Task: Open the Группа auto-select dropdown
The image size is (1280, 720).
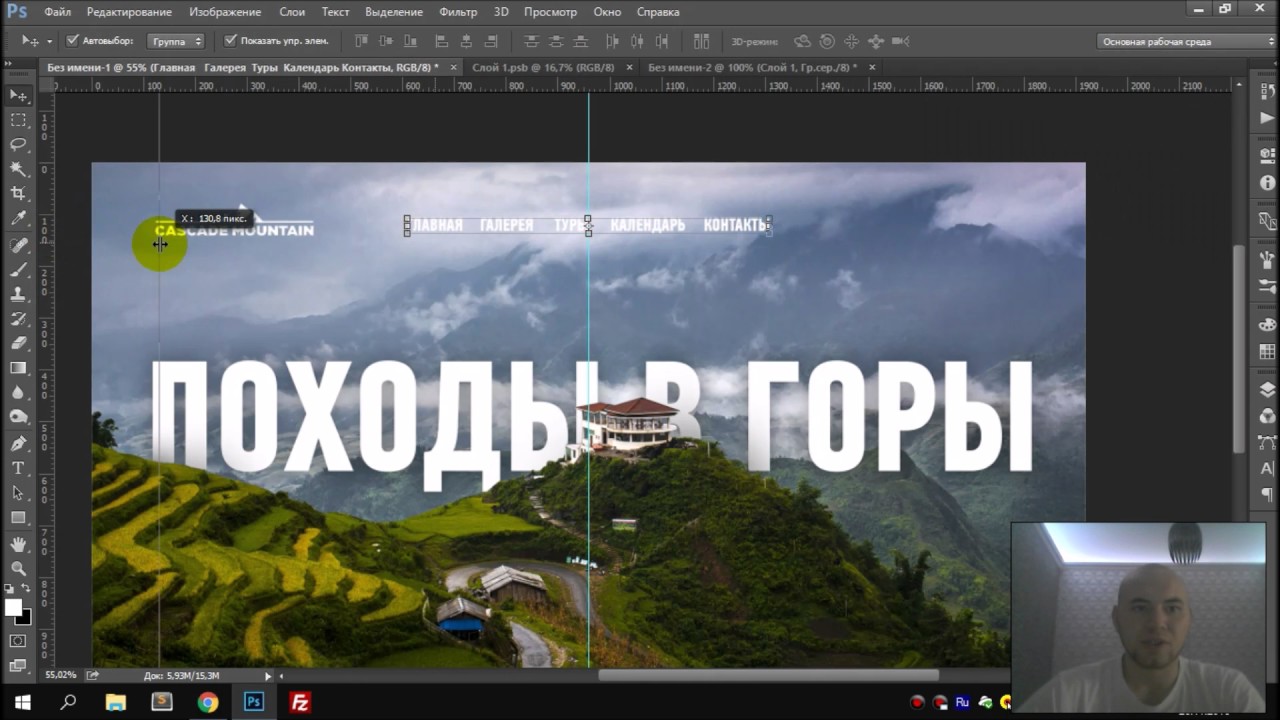Action: 176,41
